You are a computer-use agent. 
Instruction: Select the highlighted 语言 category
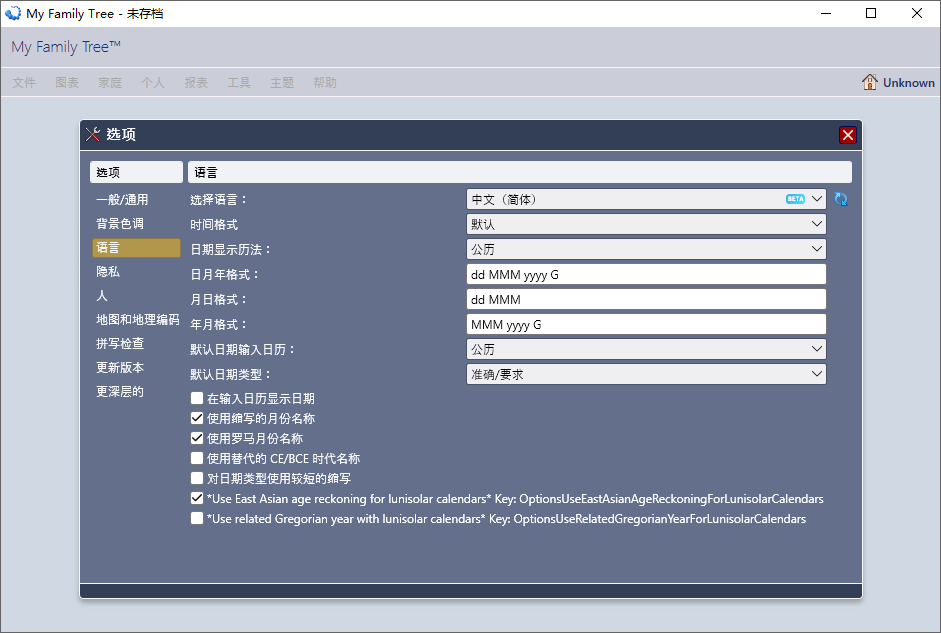(136, 248)
